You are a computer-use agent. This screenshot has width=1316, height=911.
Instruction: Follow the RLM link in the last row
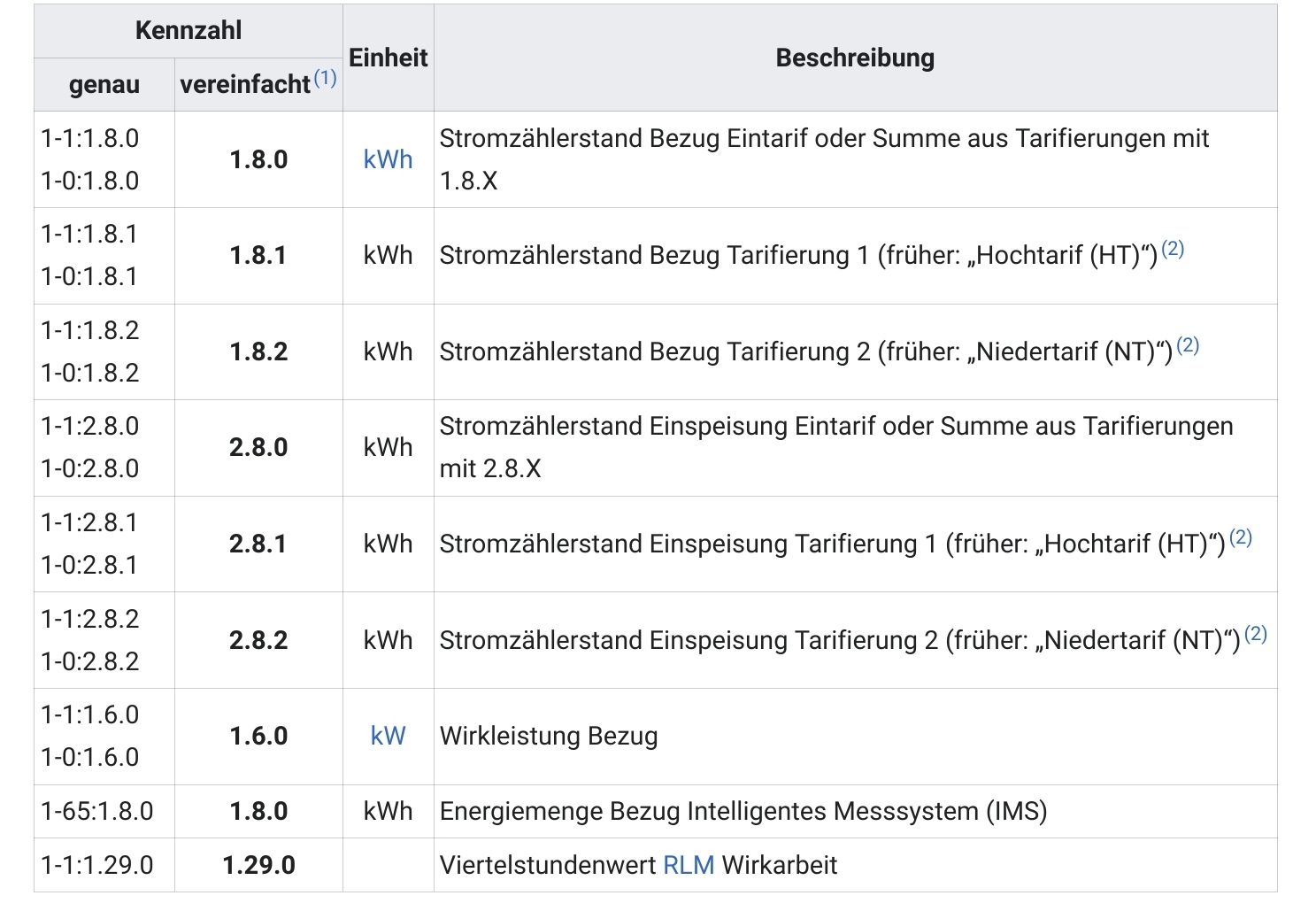coord(688,865)
